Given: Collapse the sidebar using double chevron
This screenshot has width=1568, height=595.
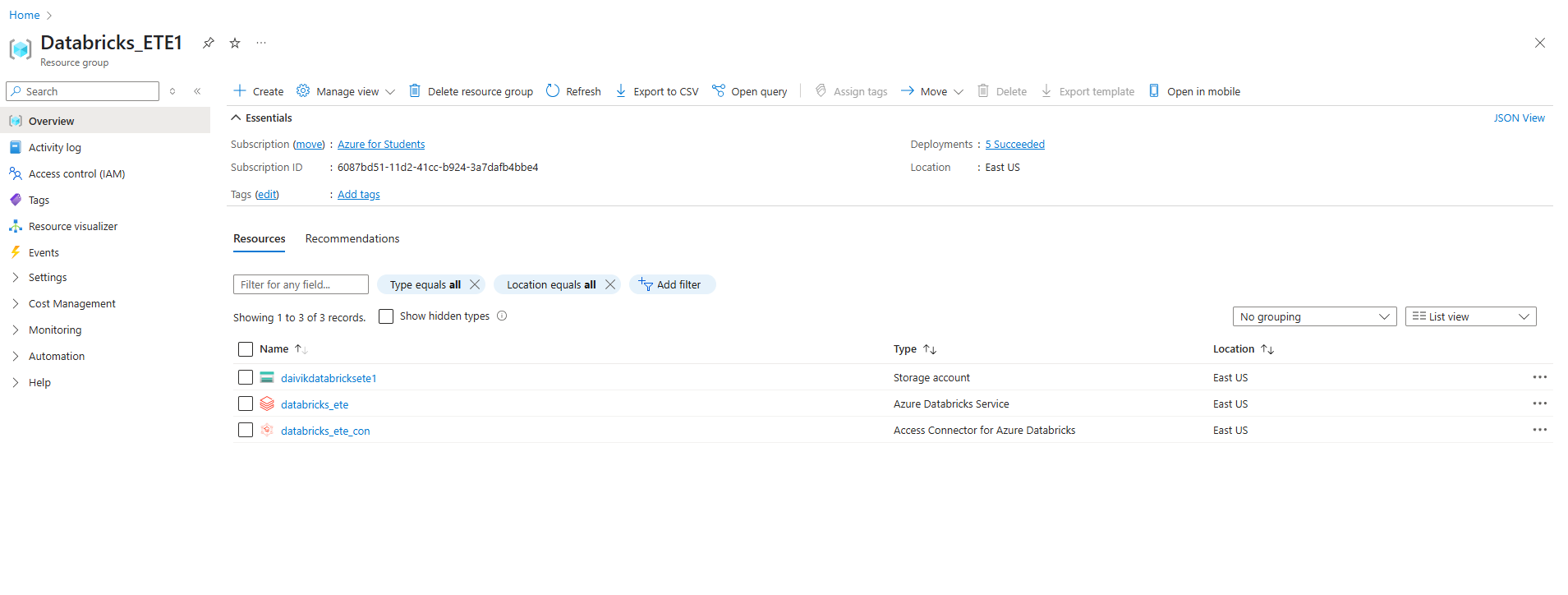Looking at the screenshot, I should coord(197,91).
